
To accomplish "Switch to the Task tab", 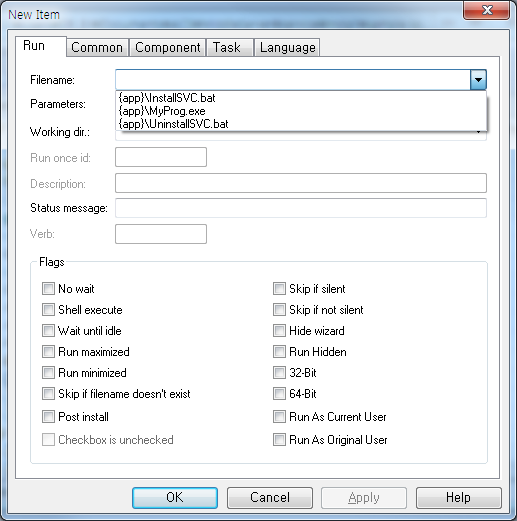I will pos(229,48).
